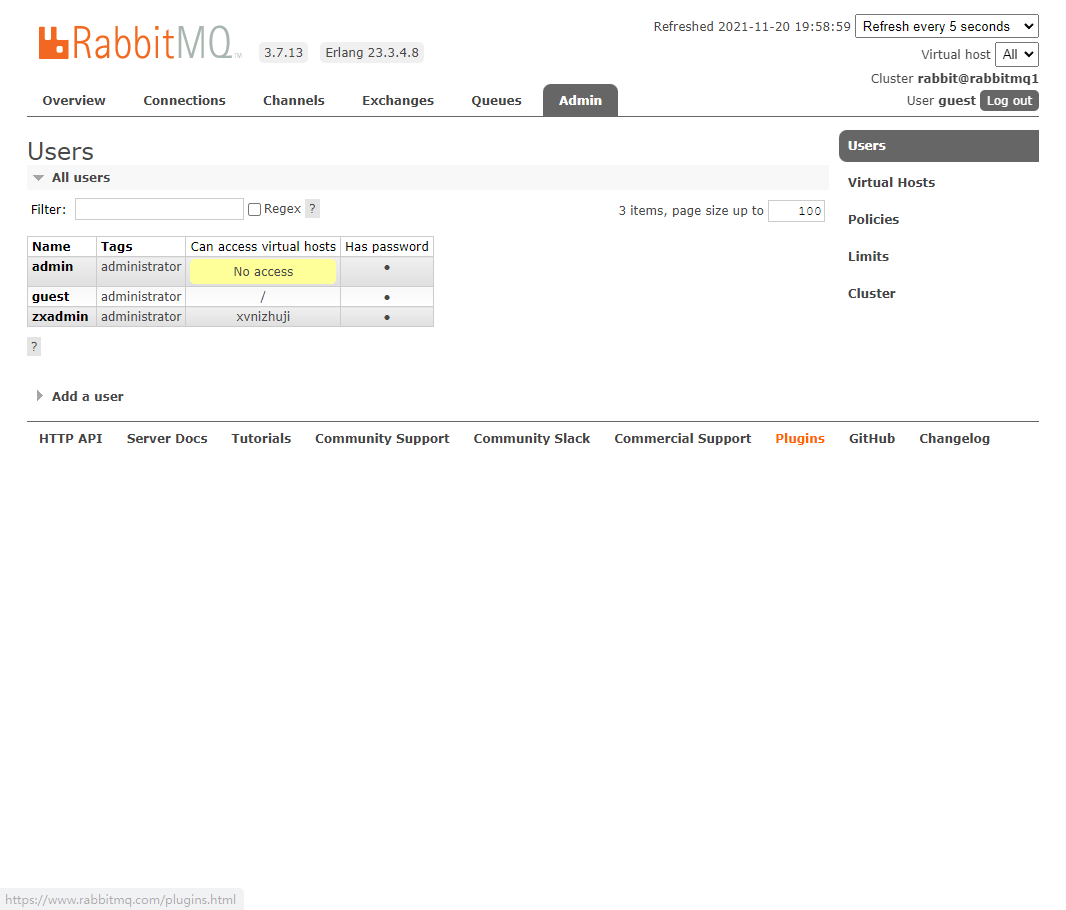Screen dimensions: 1066x910
Task: Open the Queues tab
Action: click(x=496, y=101)
